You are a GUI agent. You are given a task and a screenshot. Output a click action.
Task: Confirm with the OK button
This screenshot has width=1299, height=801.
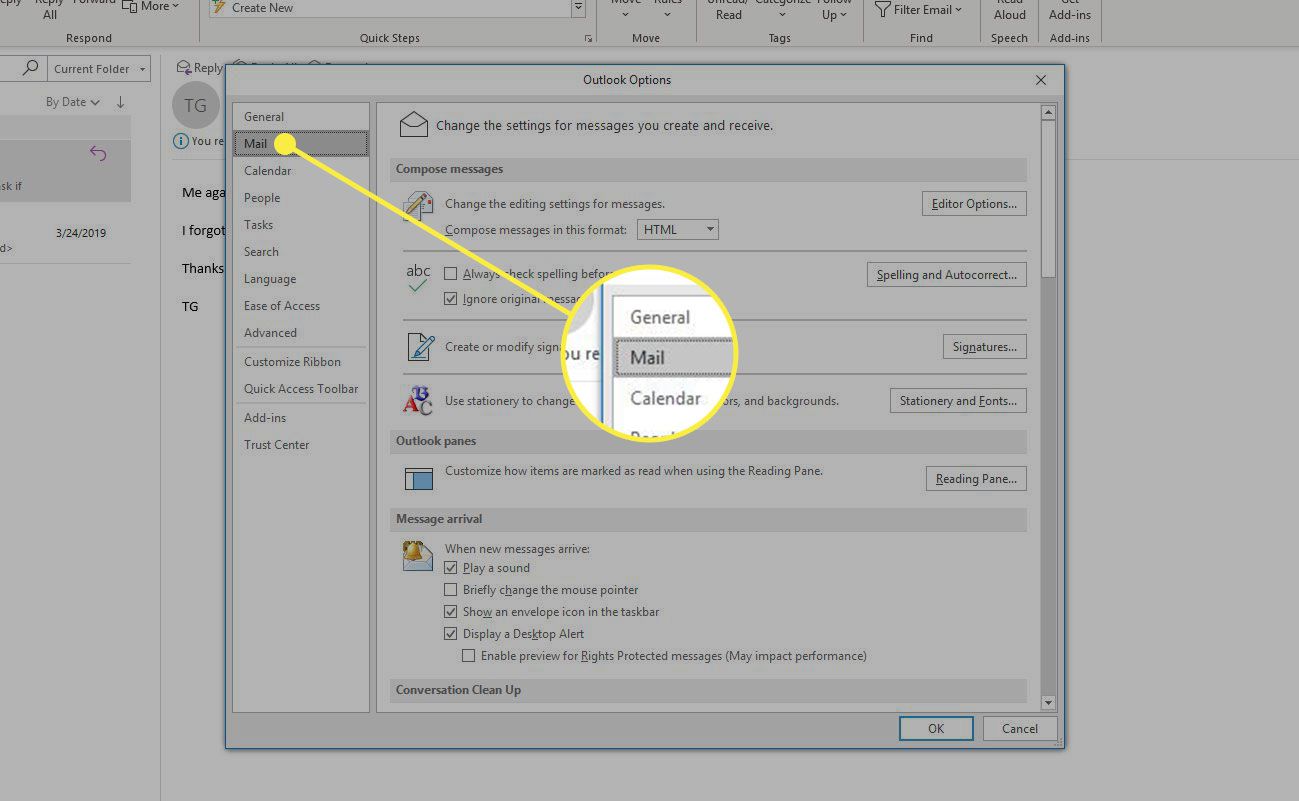pos(936,729)
